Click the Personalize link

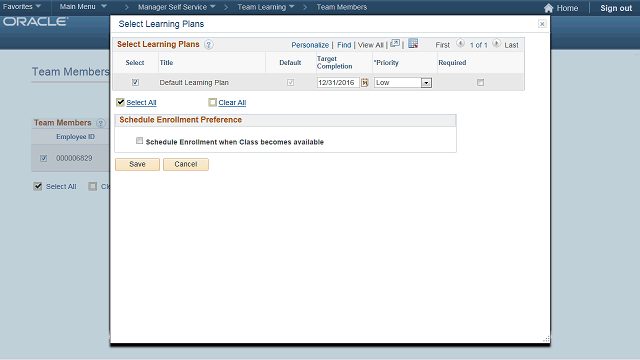point(310,45)
